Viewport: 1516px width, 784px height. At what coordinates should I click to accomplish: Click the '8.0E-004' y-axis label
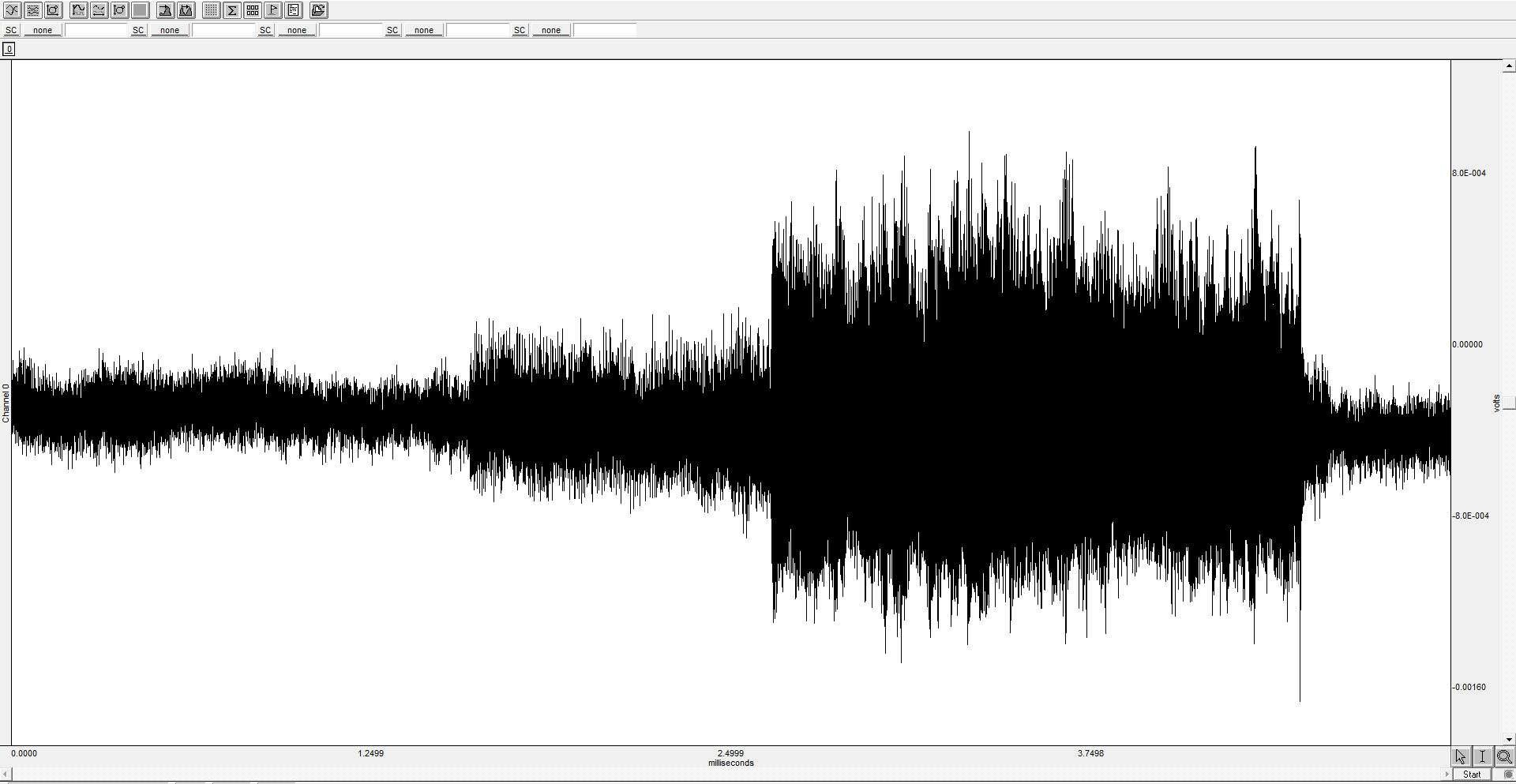(x=1469, y=173)
